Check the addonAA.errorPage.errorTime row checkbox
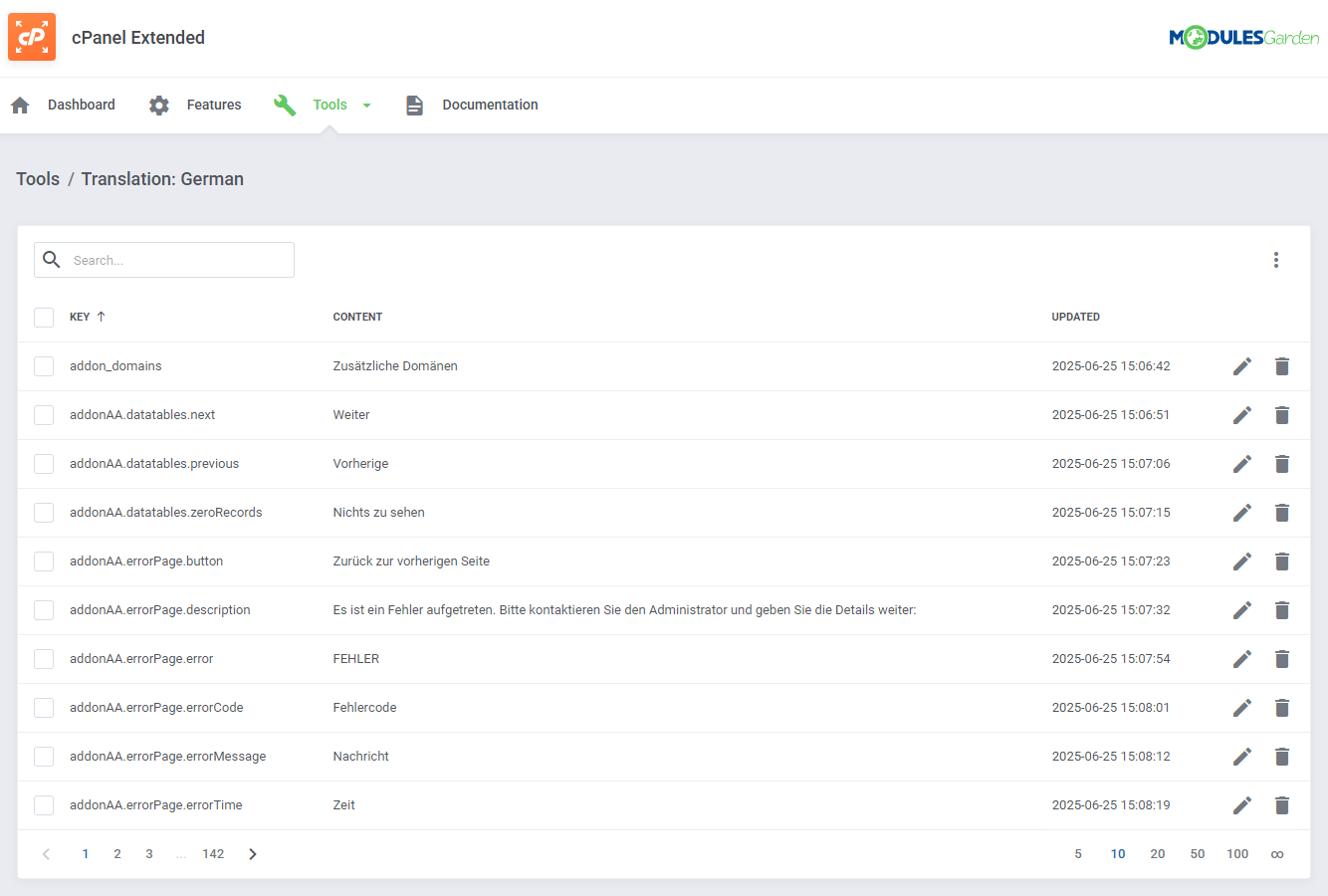This screenshot has width=1328, height=896. [44, 805]
